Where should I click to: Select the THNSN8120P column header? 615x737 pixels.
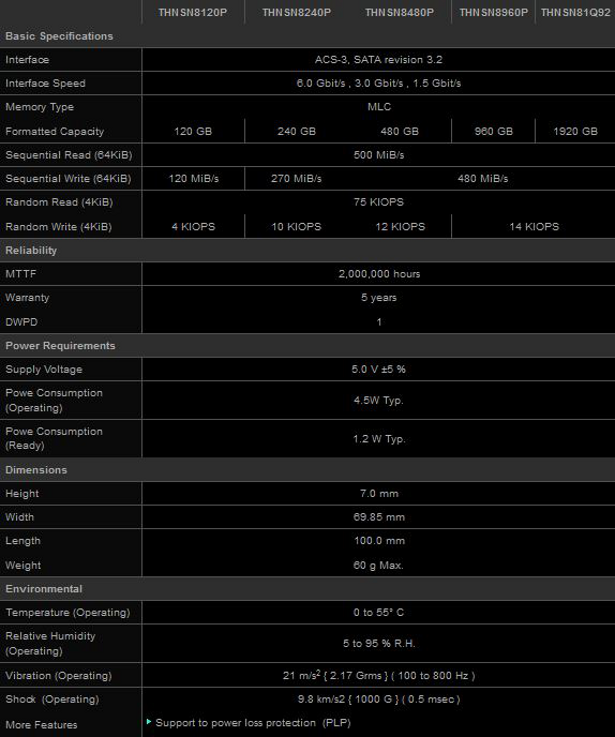[193, 12]
